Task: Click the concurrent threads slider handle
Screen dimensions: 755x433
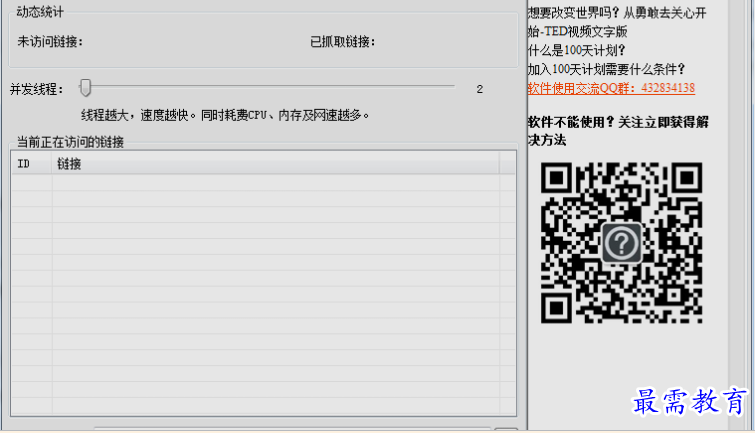Action: (85, 88)
